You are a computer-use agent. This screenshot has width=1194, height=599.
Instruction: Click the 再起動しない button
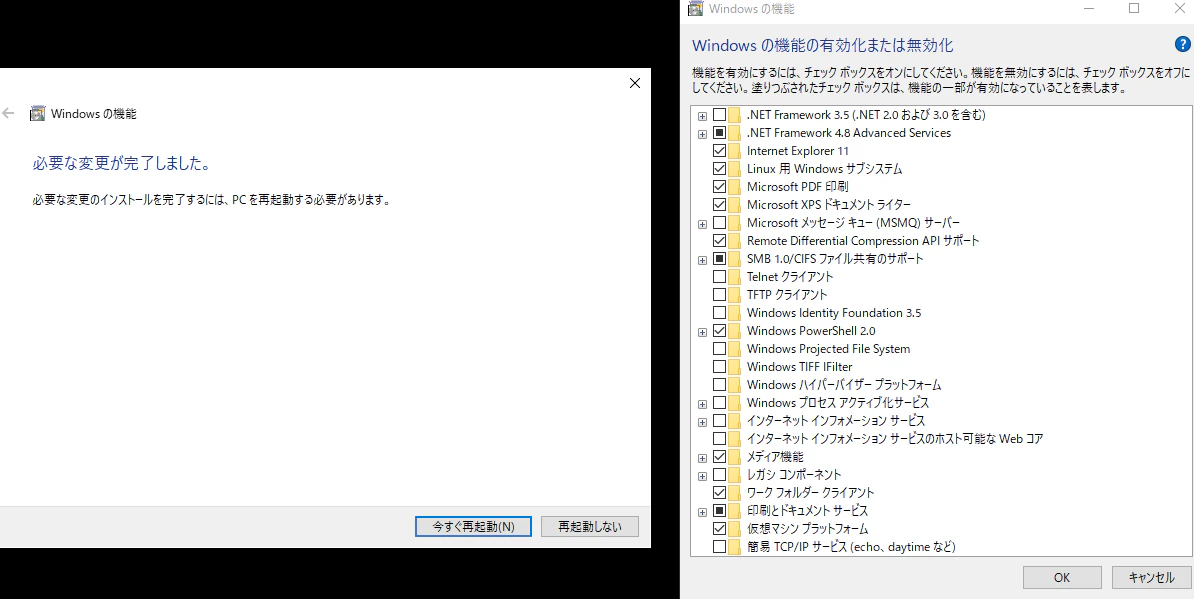click(x=589, y=526)
